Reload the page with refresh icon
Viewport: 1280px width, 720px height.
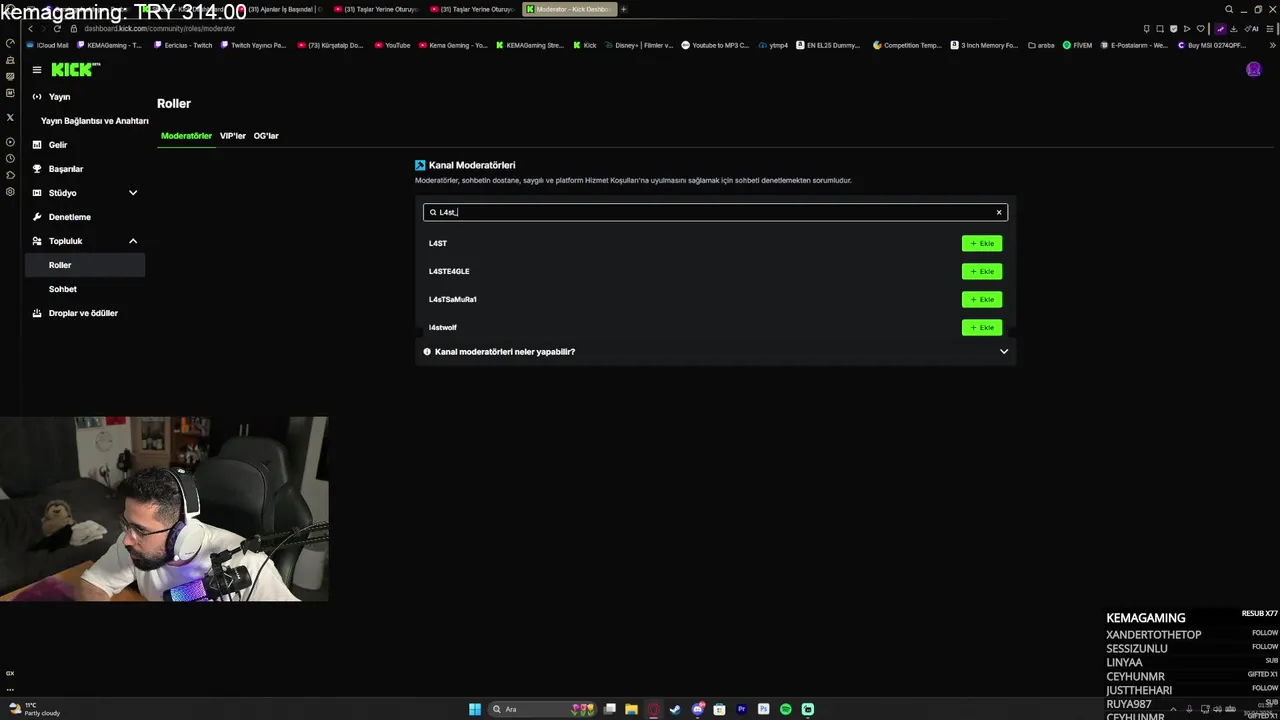point(57,29)
